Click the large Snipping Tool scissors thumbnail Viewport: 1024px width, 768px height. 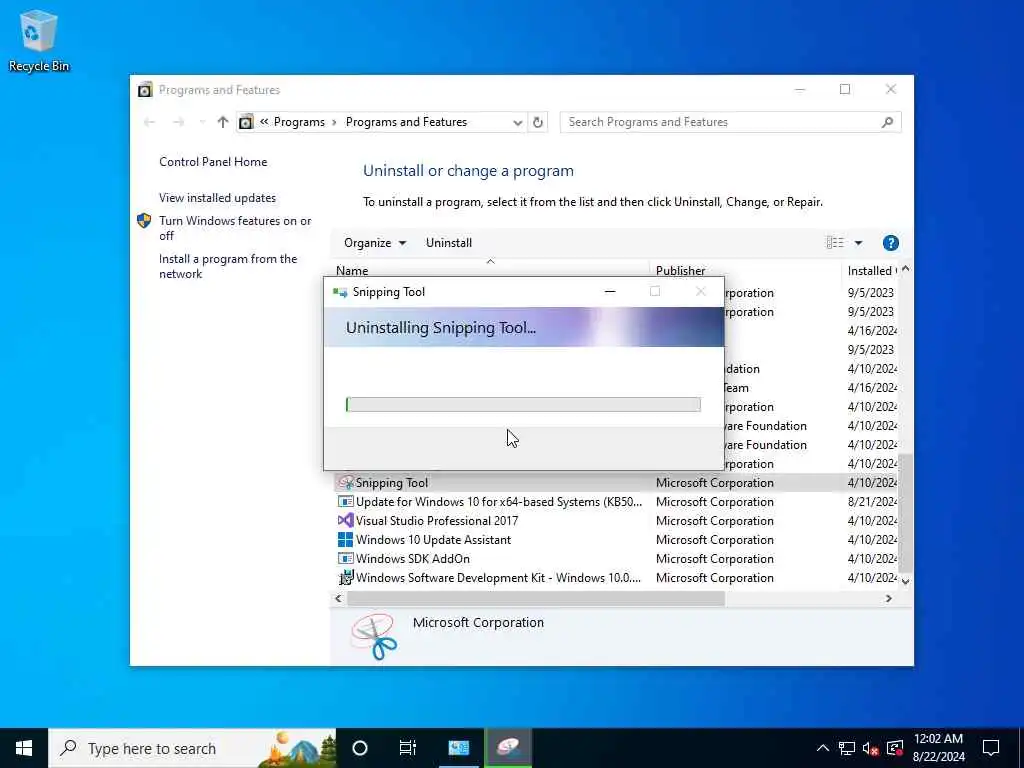coord(374,635)
